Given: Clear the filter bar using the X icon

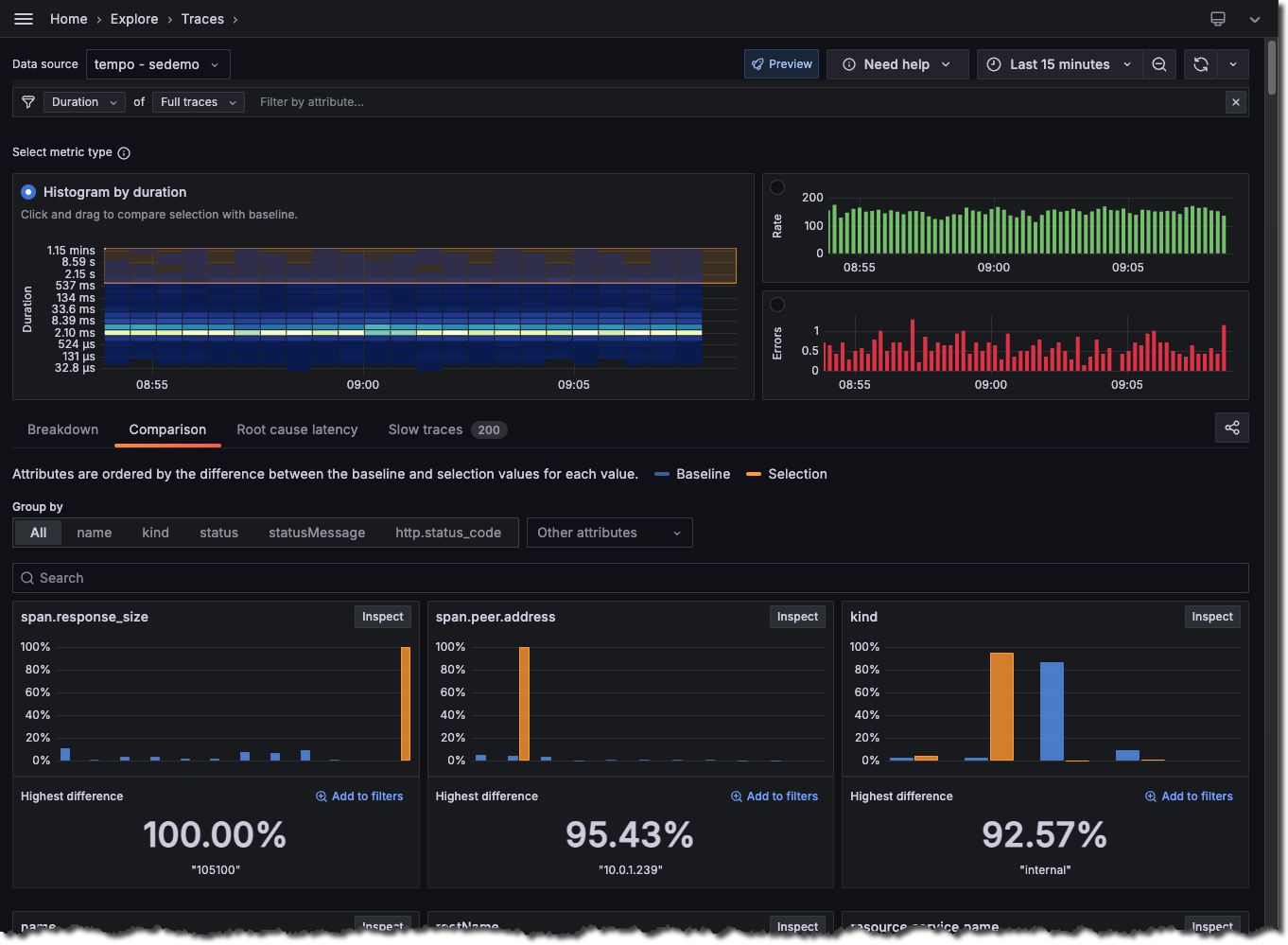Looking at the screenshot, I should [1236, 101].
